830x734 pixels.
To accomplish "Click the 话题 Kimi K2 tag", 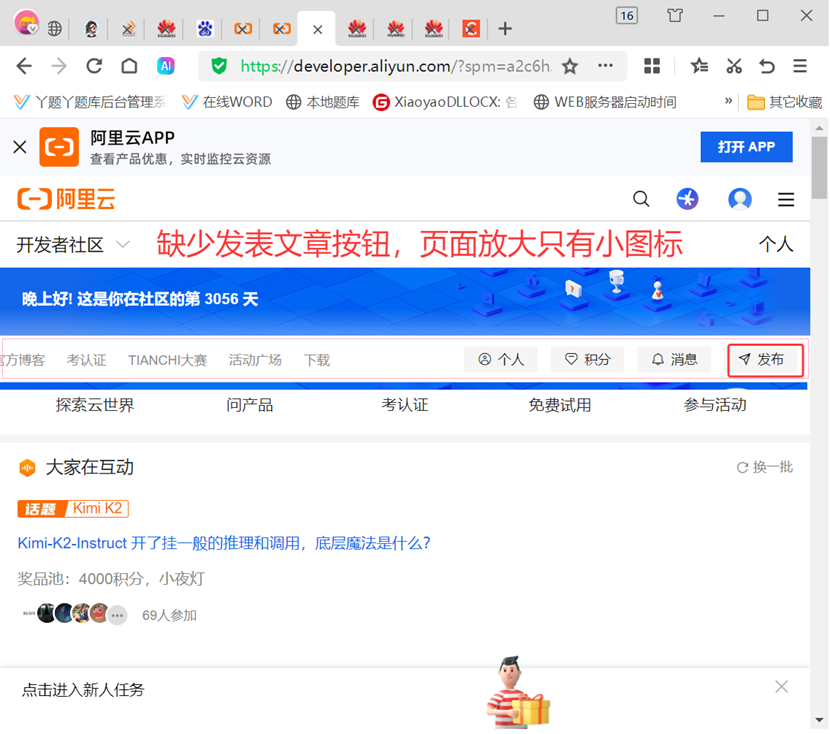I will (x=73, y=509).
